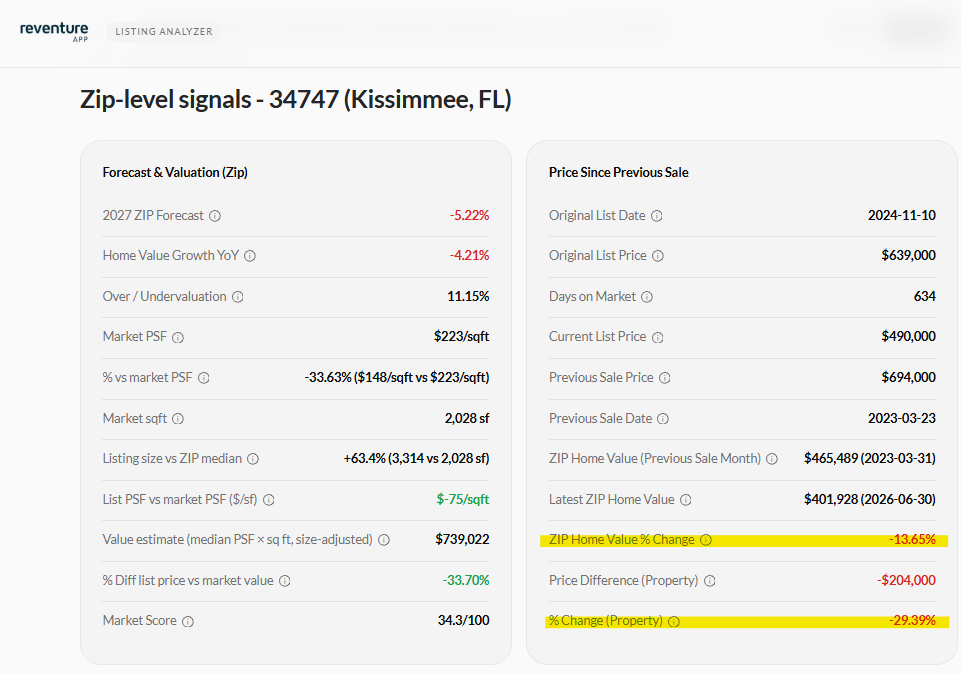Click the 634 days on market value
The image size is (961, 674).
click(925, 297)
